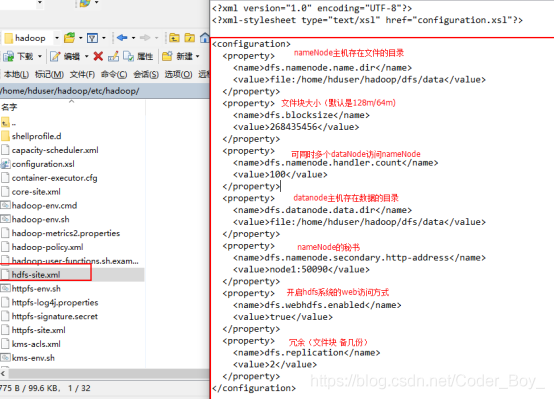The width and height of the screenshot is (554, 399).
Task: Open the 命令(C) menu
Action: point(114,75)
